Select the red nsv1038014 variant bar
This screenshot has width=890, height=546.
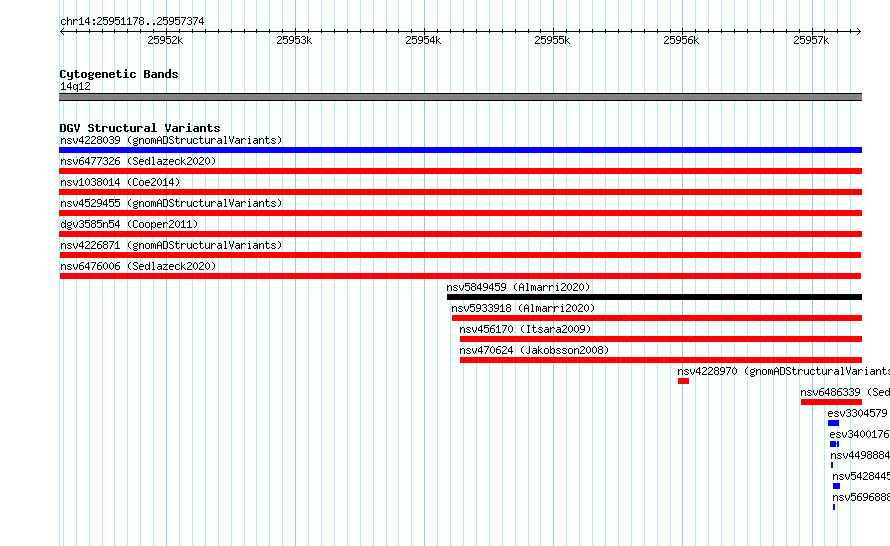[460, 192]
